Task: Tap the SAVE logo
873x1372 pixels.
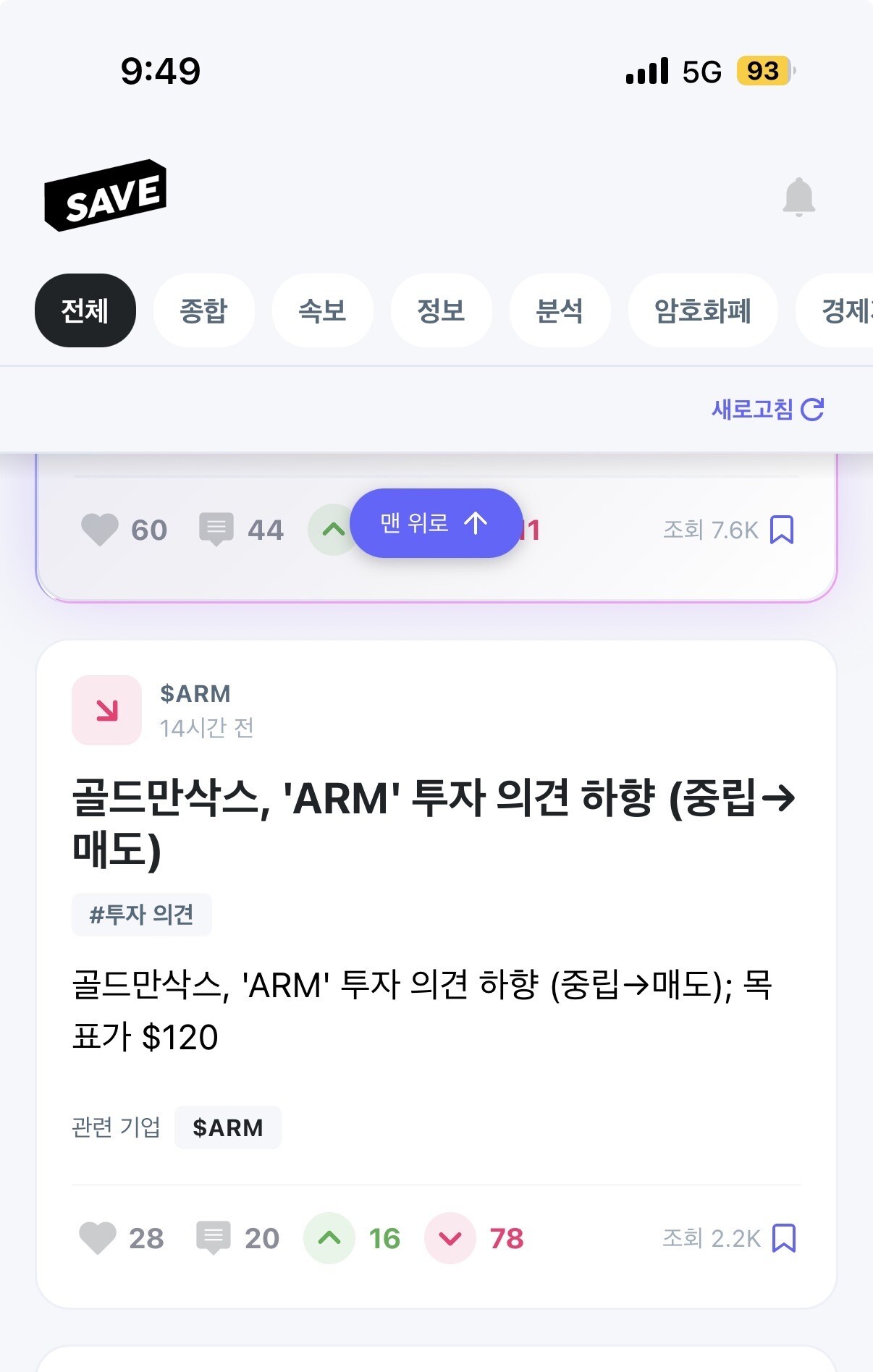Action: [x=106, y=195]
